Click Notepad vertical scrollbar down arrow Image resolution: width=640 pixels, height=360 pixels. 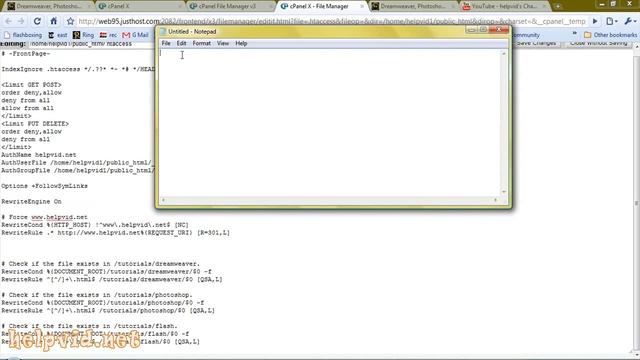point(504,192)
